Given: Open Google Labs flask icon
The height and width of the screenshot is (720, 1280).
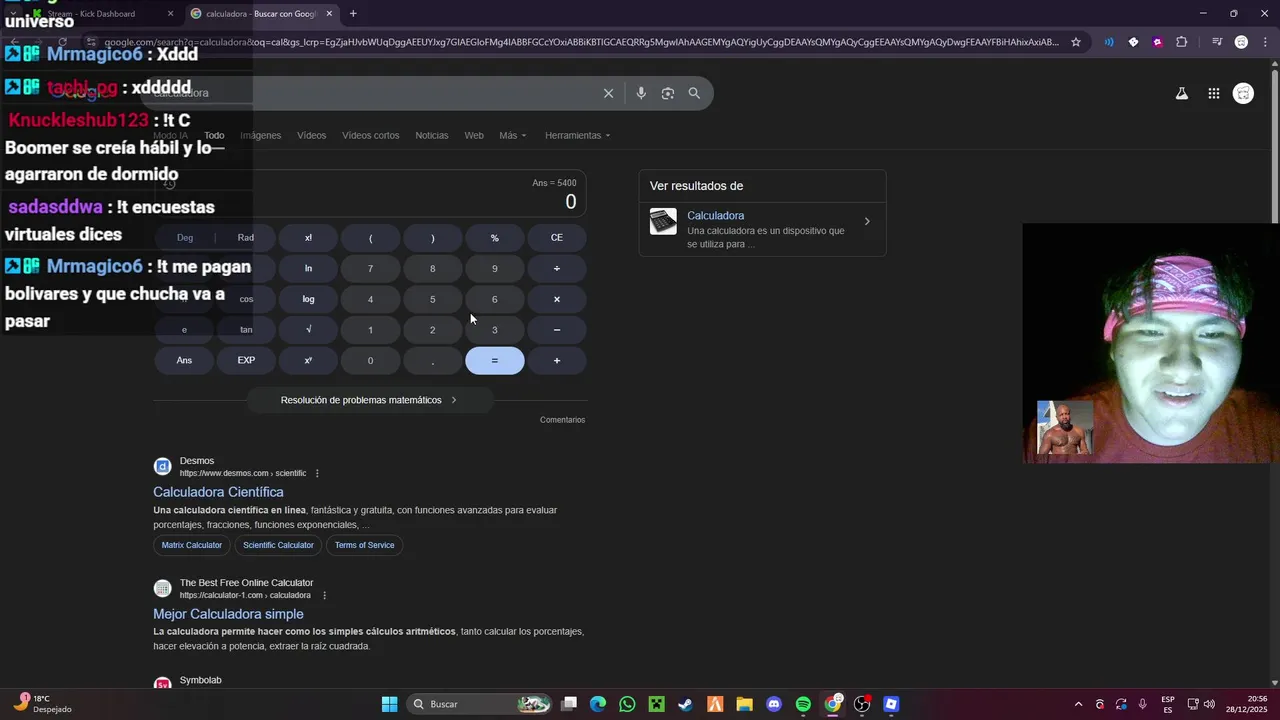Looking at the screenshot, I should pos(1181,93).
